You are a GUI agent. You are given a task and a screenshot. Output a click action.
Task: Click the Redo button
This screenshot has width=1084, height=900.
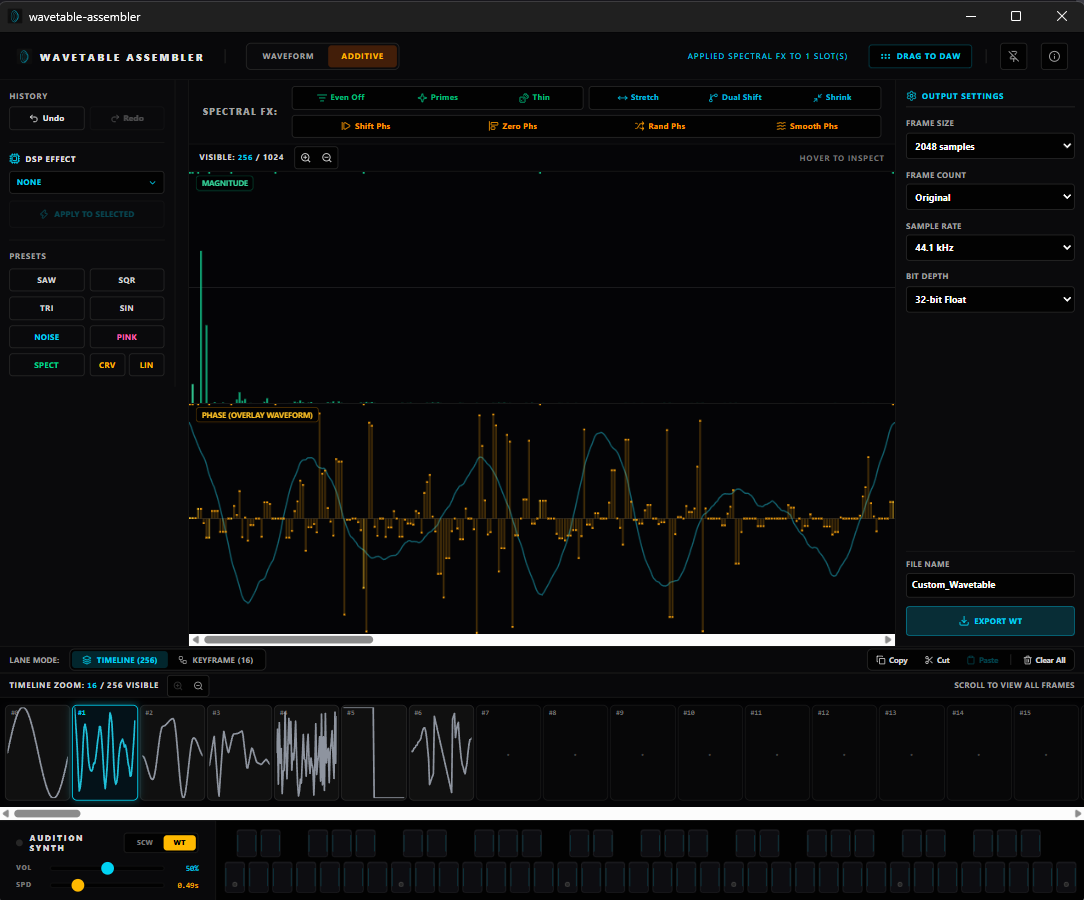127,118
